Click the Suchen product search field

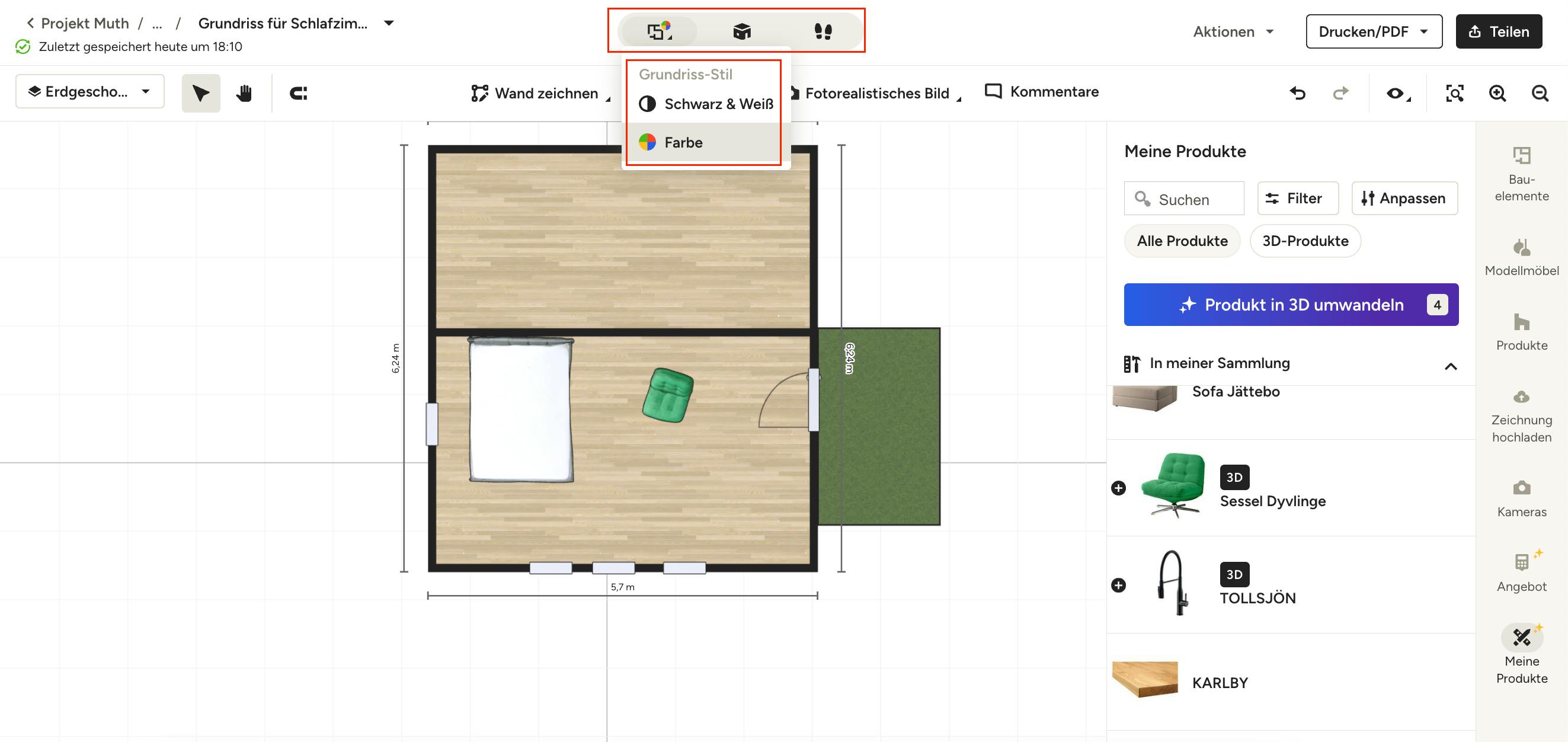tap(1184, 199)
